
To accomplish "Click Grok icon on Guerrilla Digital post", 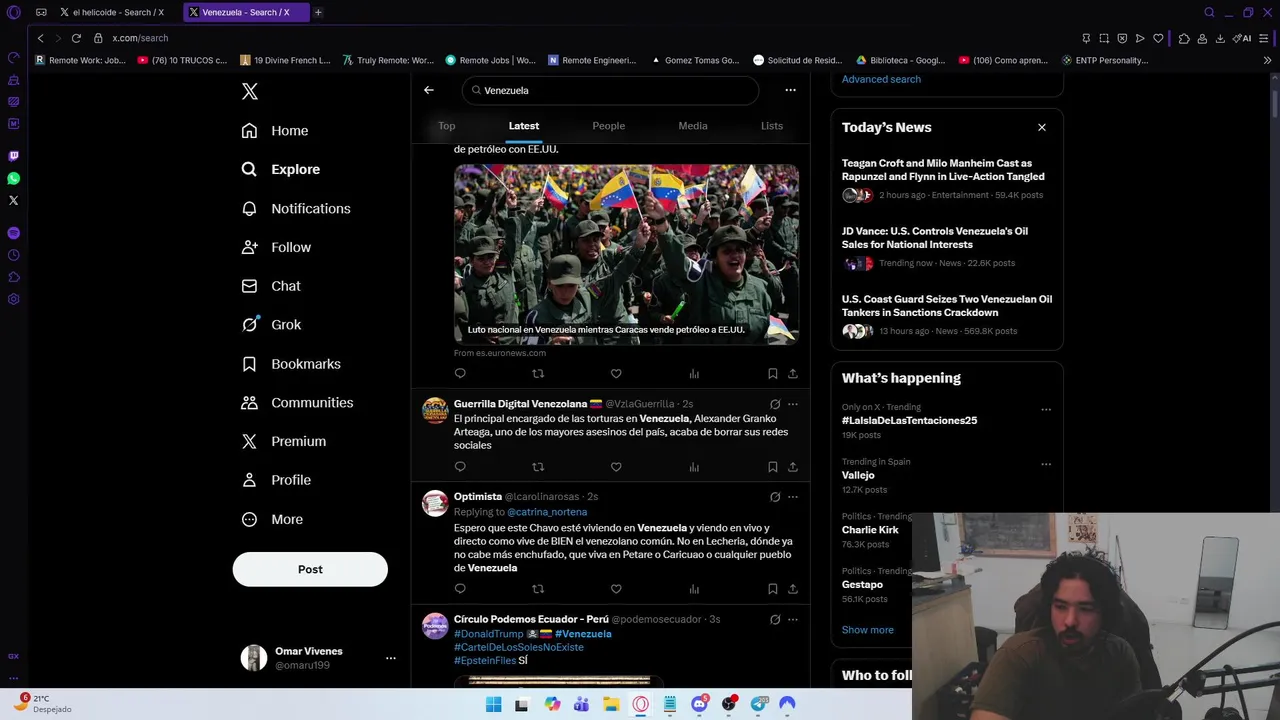I will pyautogui.click(x=775, y=404).
